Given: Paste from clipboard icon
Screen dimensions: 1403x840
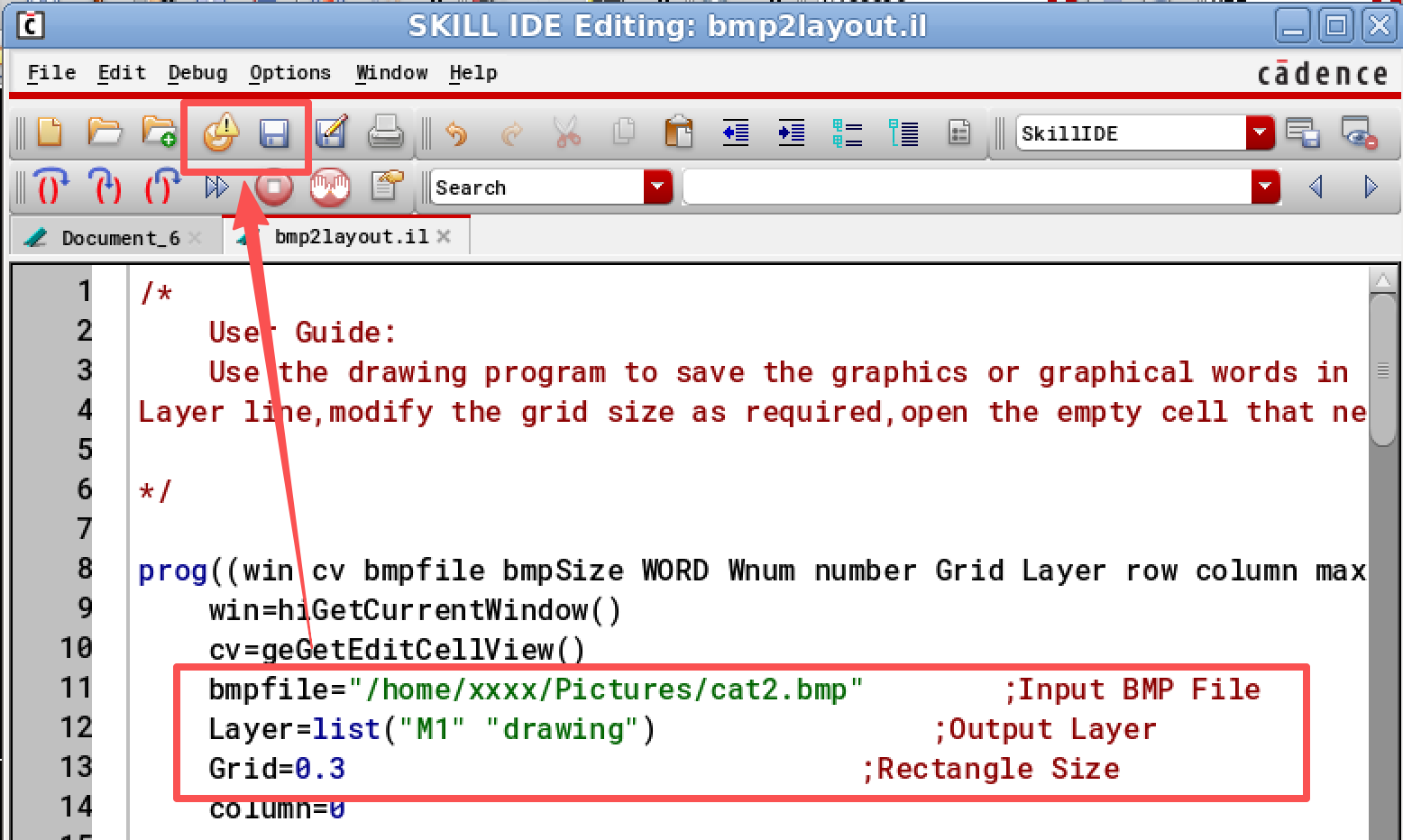Looking at the screenshot, I should [x=678, y=132].
